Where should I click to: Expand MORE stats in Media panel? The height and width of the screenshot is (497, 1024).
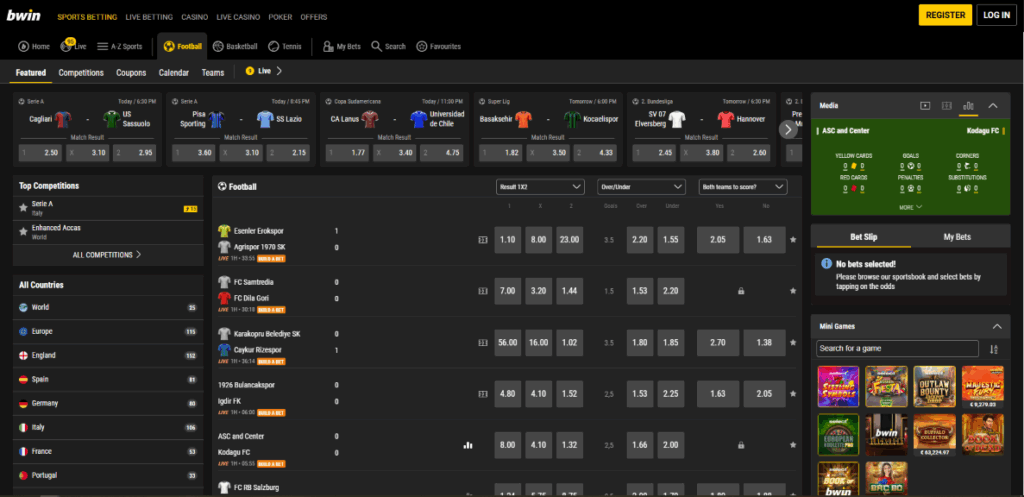[910, 207]
